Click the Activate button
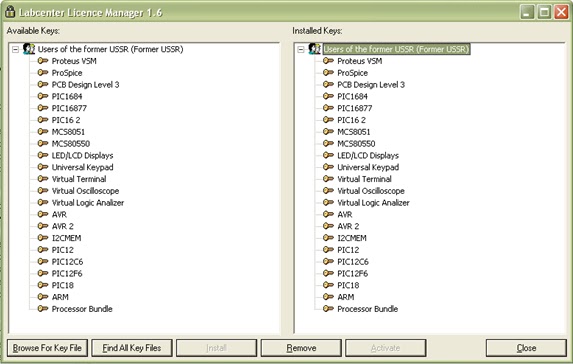The height and width of the screenshot is (364, 573). (x=386, y=348)
